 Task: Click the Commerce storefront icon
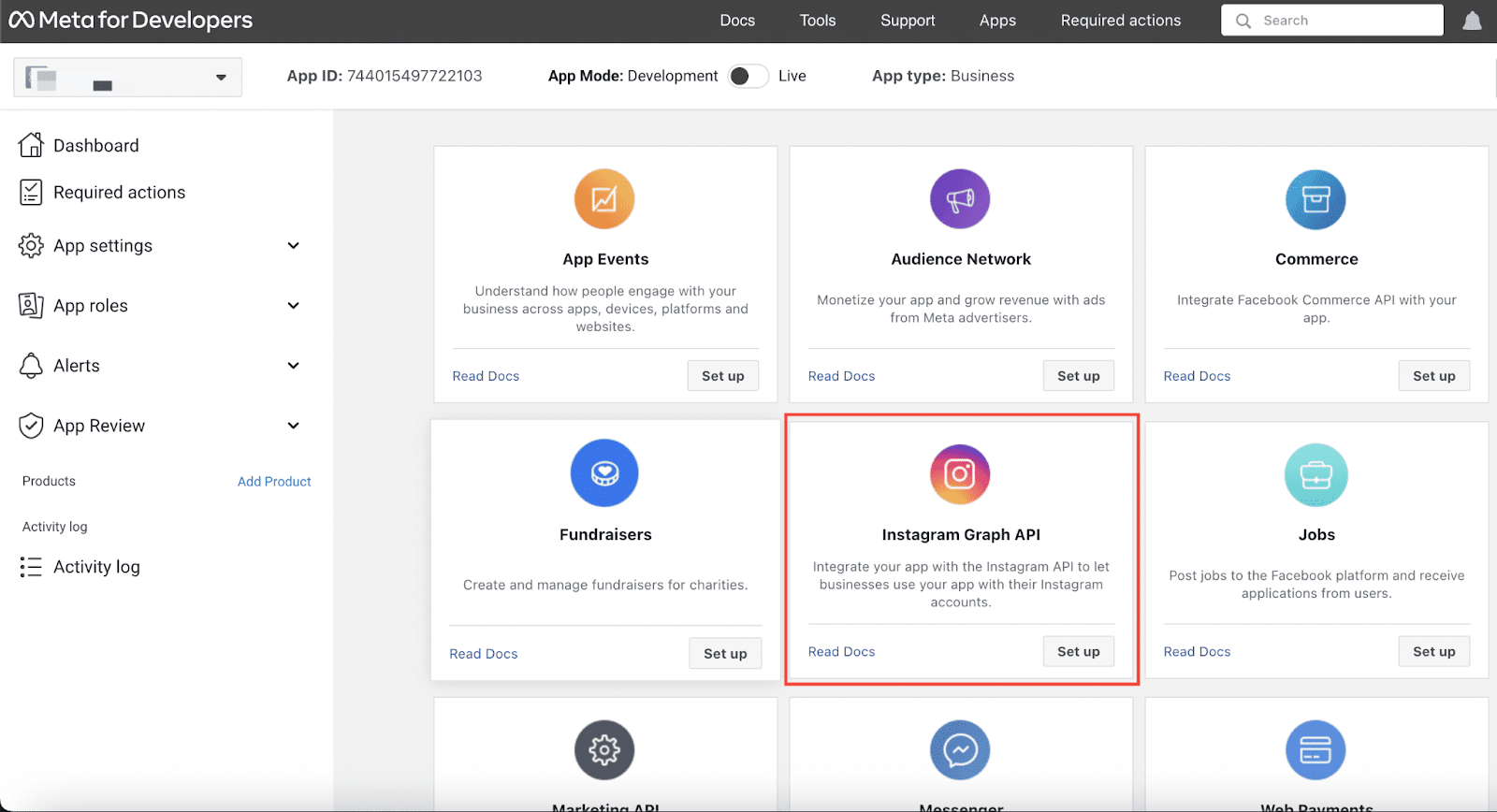point(1315,199)
